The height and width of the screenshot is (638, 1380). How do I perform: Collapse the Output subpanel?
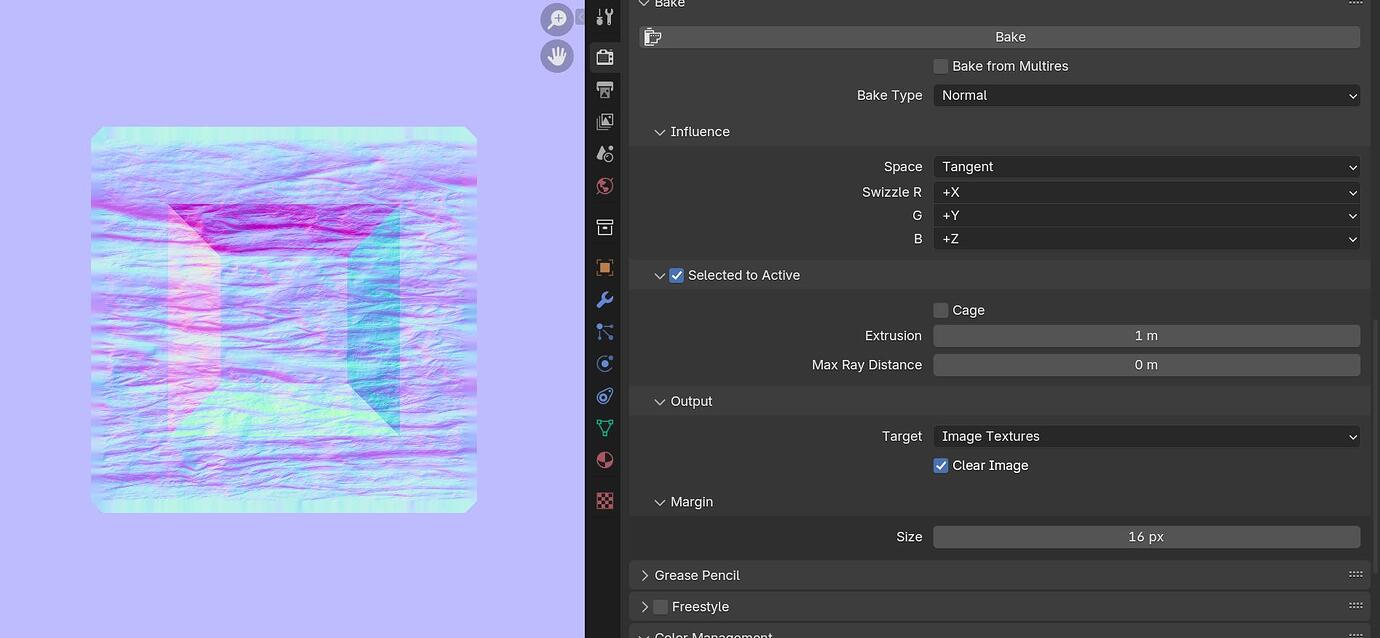[659, 401]
